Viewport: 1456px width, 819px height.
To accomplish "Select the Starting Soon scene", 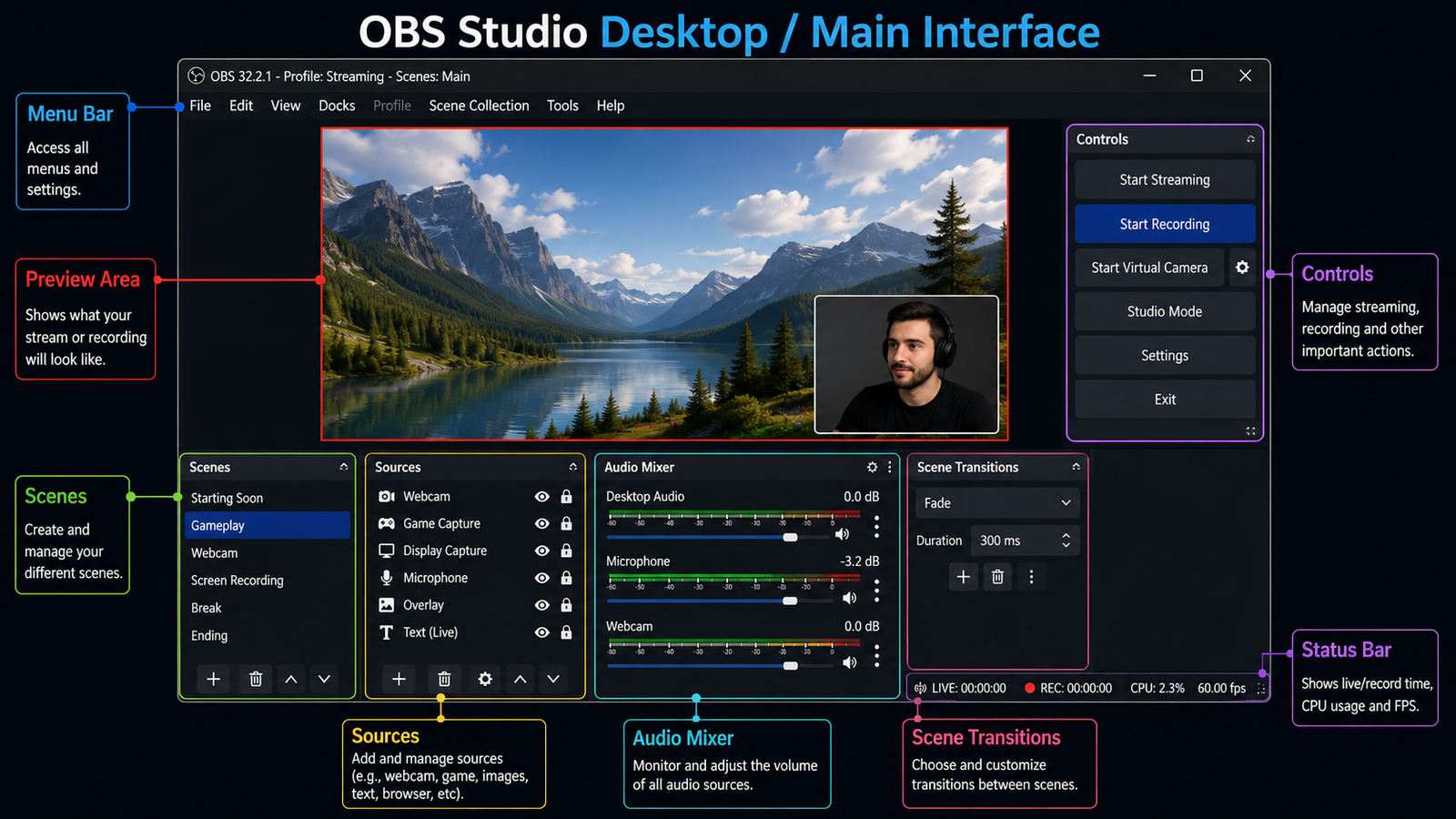I will click(268, 498).
